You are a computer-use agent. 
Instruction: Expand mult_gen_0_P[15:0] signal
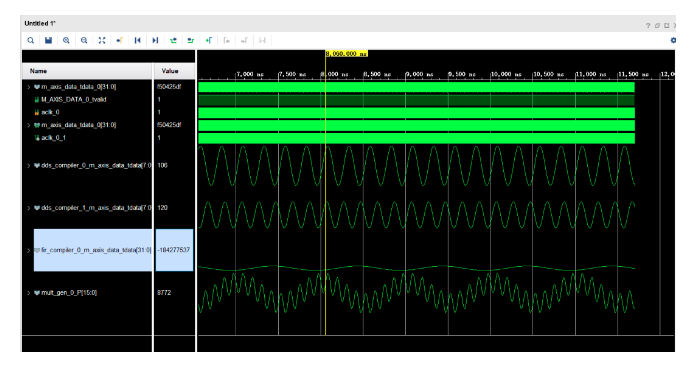(x=29, y=293)
